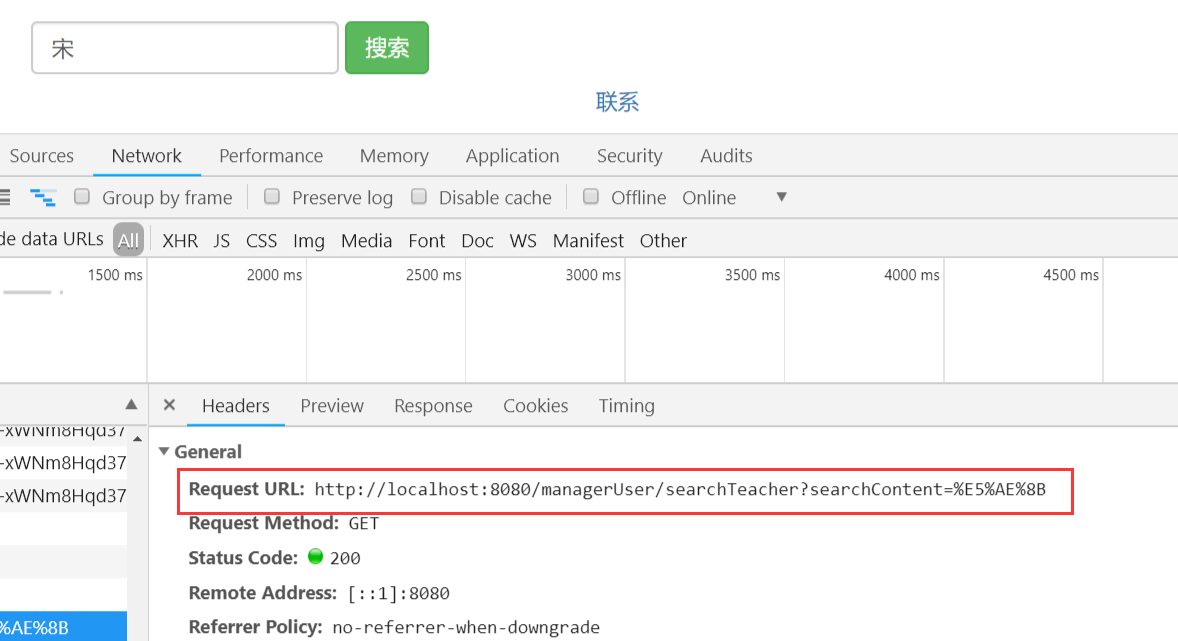Enable the Group by frame checkbox

(x=82, y=197)
